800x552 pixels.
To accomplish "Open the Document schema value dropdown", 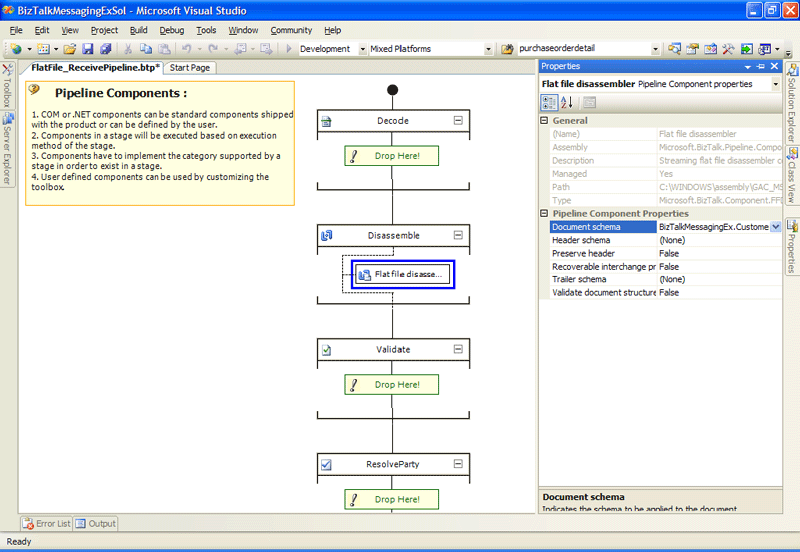I will 776,227.
